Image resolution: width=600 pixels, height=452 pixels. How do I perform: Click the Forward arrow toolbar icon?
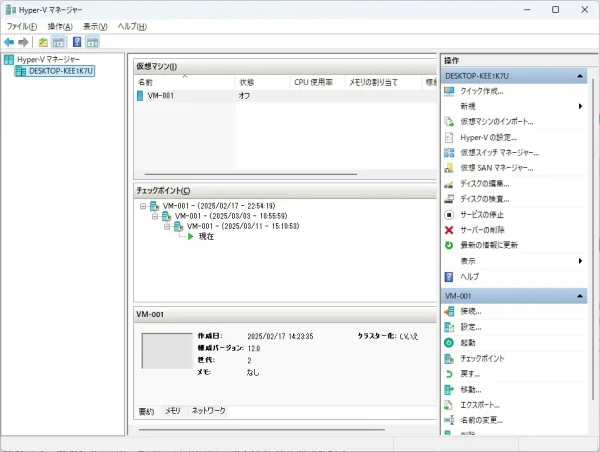23,42
